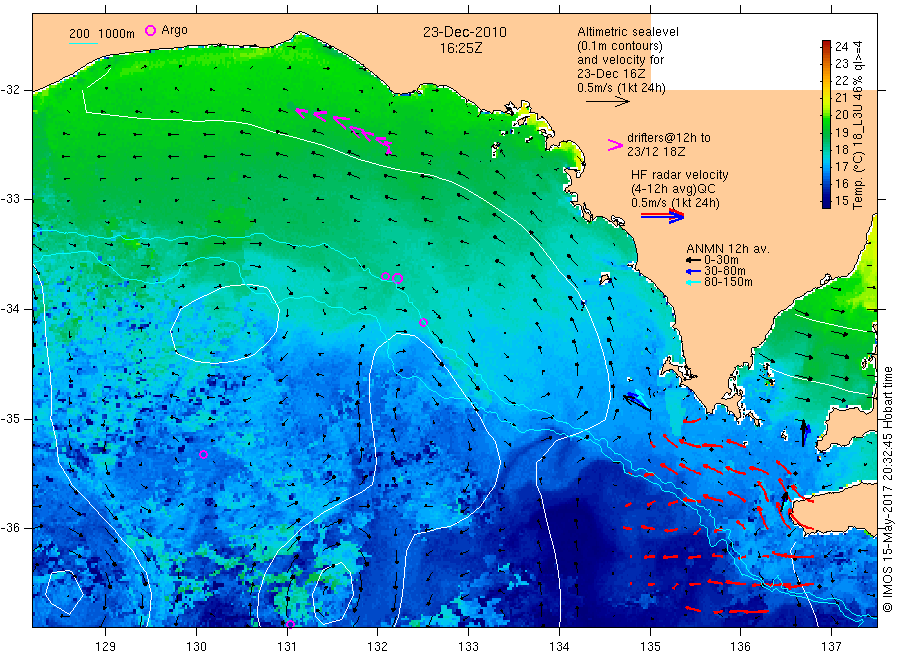The width and height of the screenshot is (900, 660).
Task: Click the latitude label -34
Action: [x=10, y=309]
